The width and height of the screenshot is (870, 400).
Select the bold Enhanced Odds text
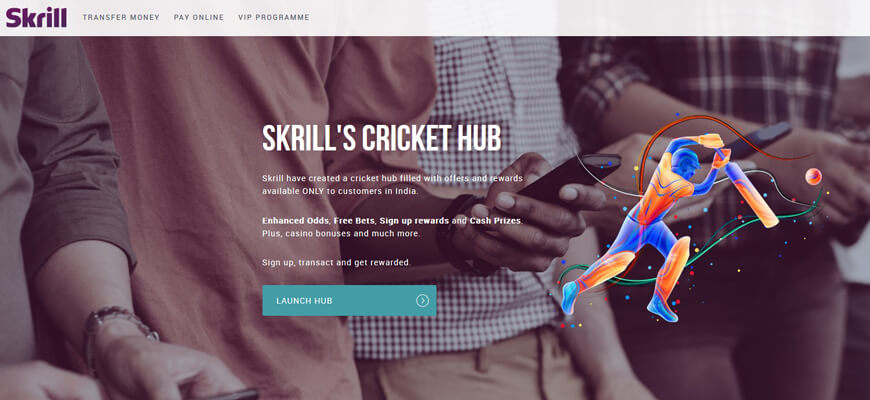coord(296,221)
